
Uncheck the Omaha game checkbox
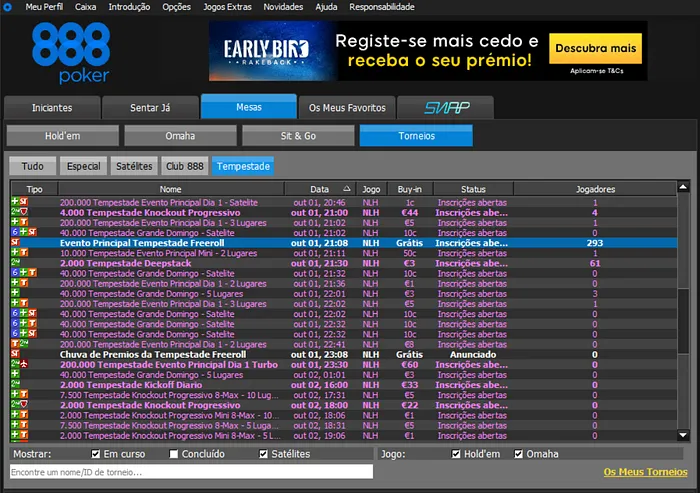coord(518,454)
